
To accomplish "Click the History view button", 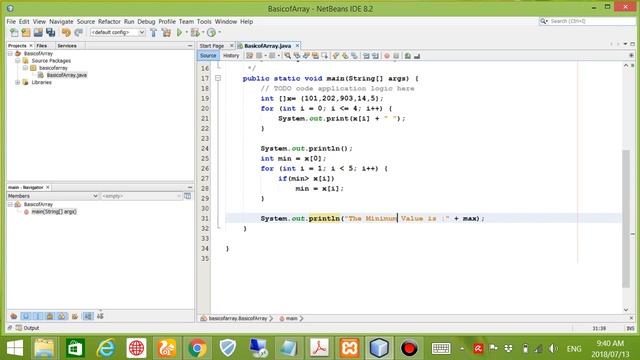I will tap(231, 56).
